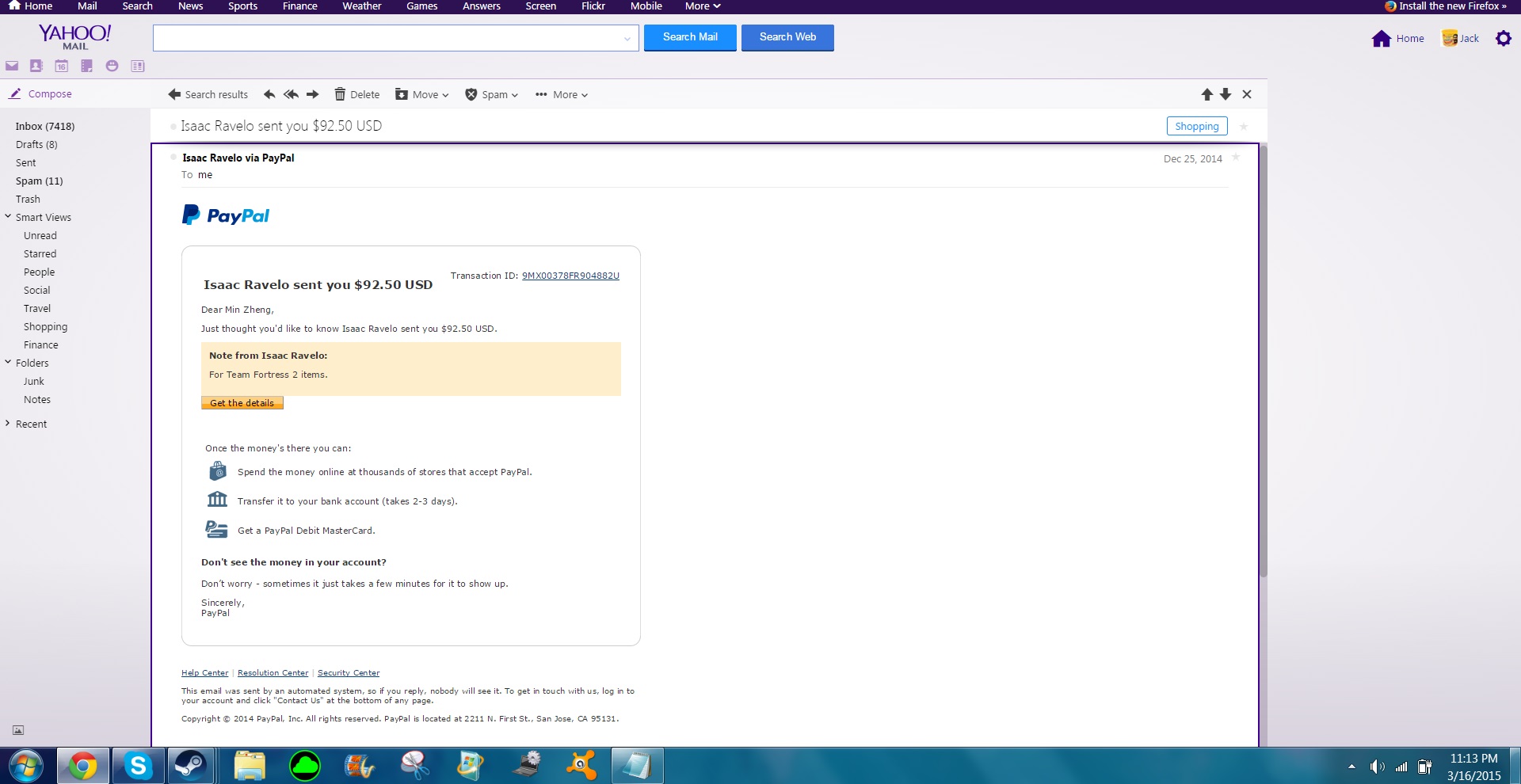Delete this email using the trash icon
Viewport: 1521px width, 784px height.
[356, 94]
